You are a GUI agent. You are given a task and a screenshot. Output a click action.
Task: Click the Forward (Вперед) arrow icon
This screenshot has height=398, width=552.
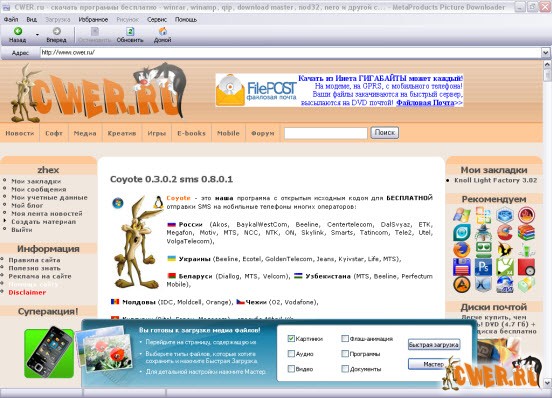click(x=57, y=31)
